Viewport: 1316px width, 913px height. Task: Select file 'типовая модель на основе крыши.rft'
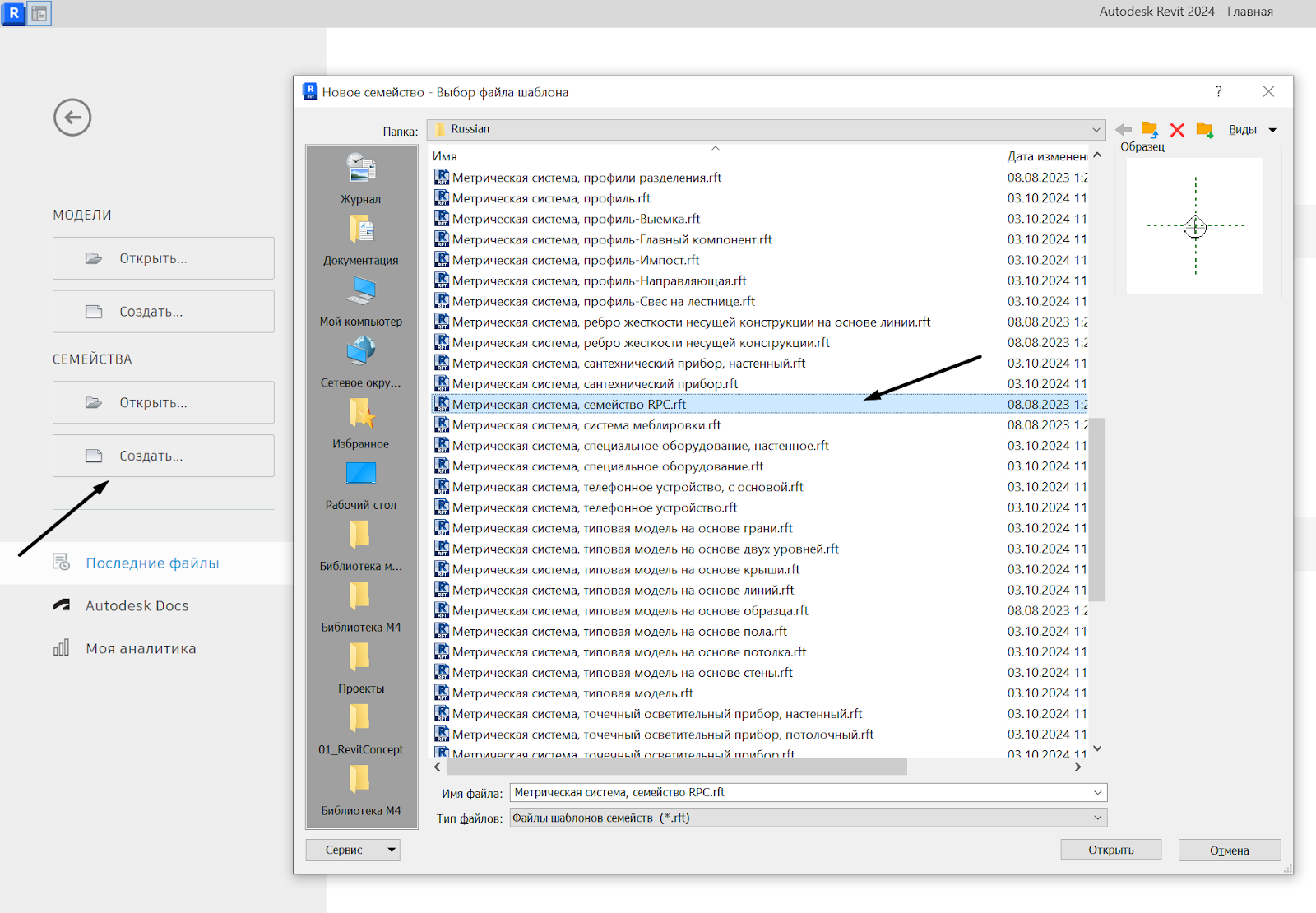pyautogui.click(x=626, y=569)
